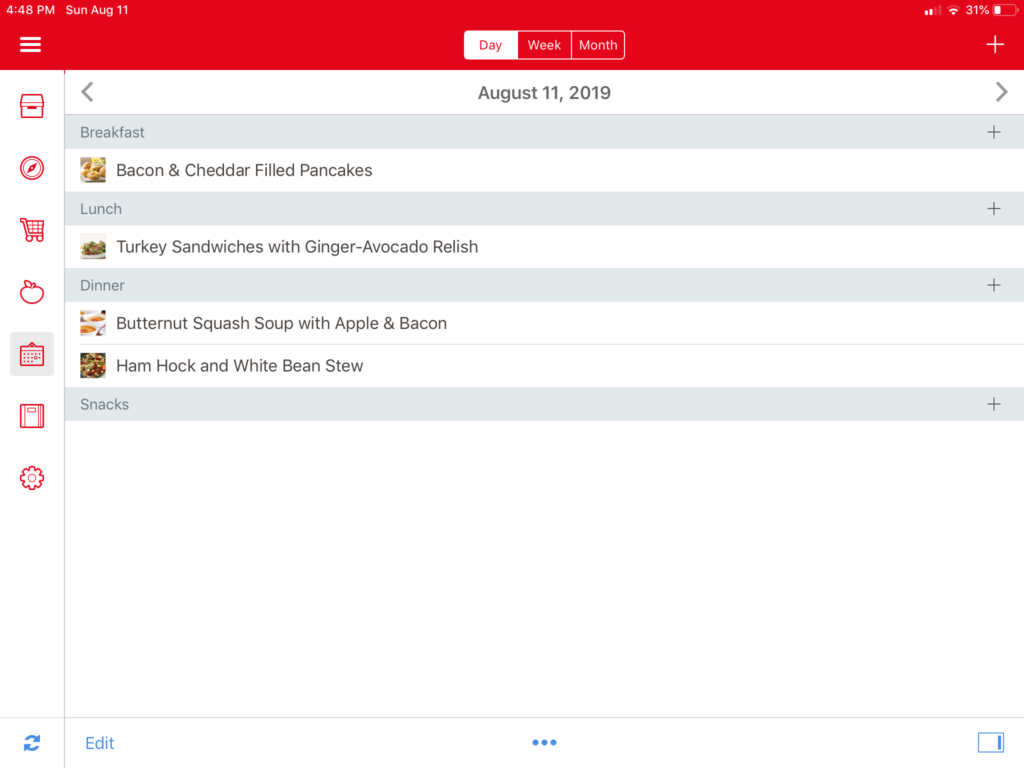Switch to Day view
This screenshot has height=768, width=1024.
pyautogui.click(x=490, y=45)
